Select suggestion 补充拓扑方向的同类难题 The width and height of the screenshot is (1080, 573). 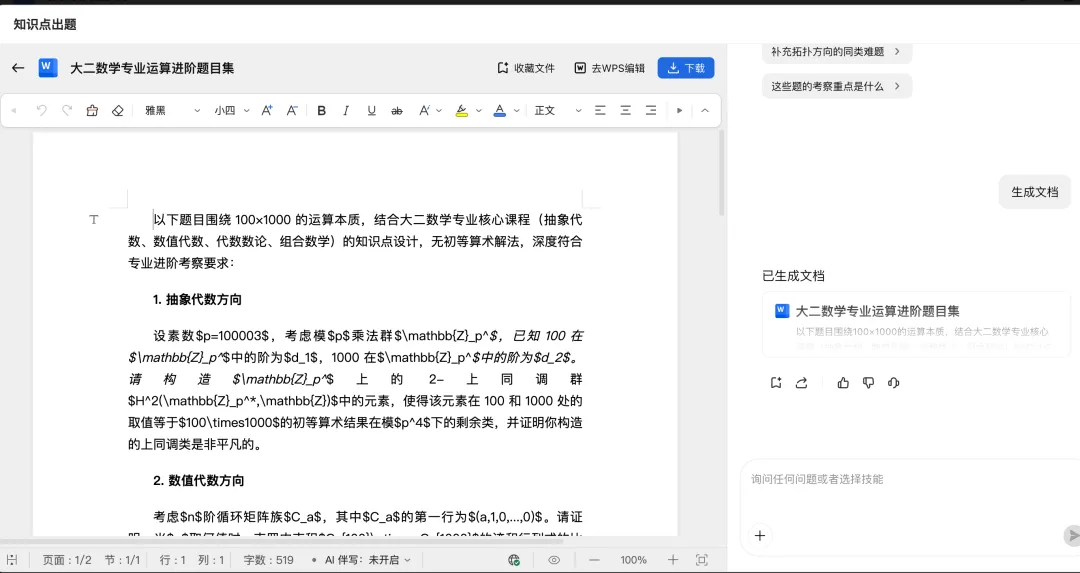coord(836,52)
